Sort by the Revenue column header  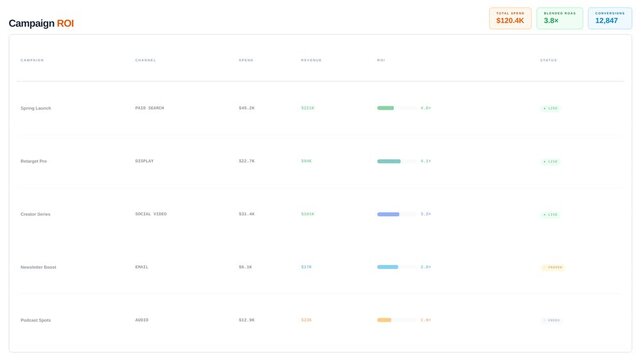tap(311, 60)
